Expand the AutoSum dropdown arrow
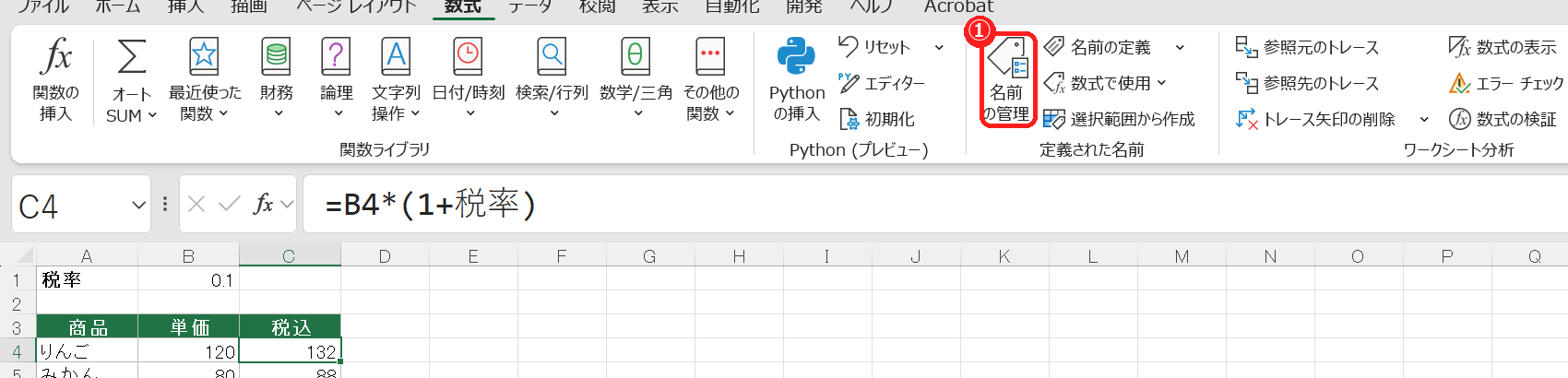Image resolution: width=1568 pixels, height=378 pixels. click(x=152, y=115)
